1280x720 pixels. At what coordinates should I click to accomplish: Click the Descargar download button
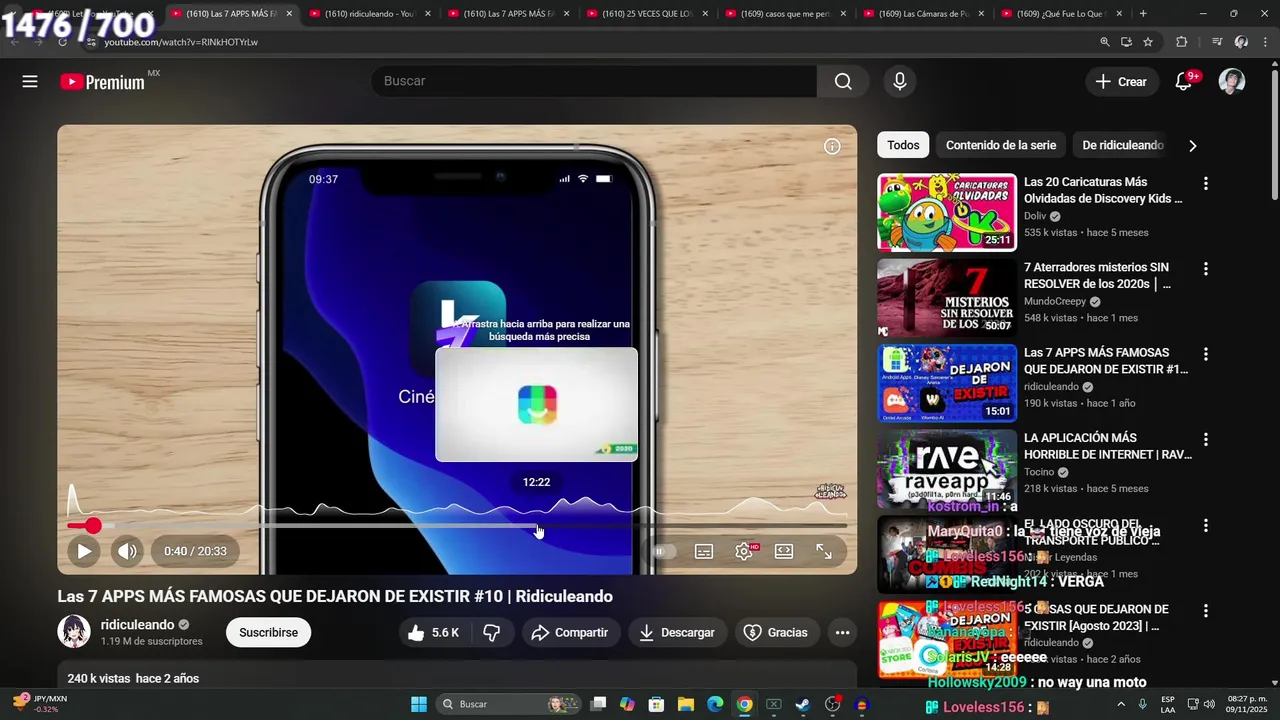(677, 633)
